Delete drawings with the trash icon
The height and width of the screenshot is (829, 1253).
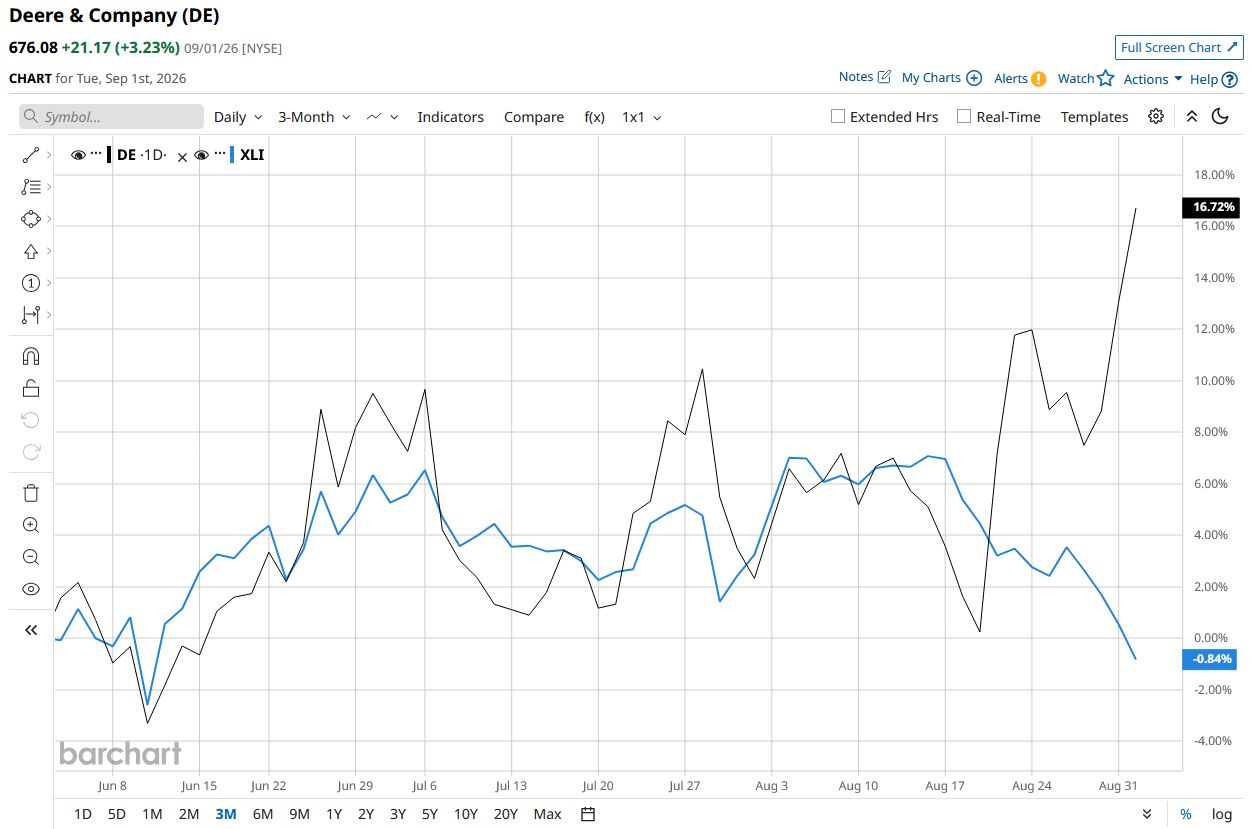tap(30, 493)
